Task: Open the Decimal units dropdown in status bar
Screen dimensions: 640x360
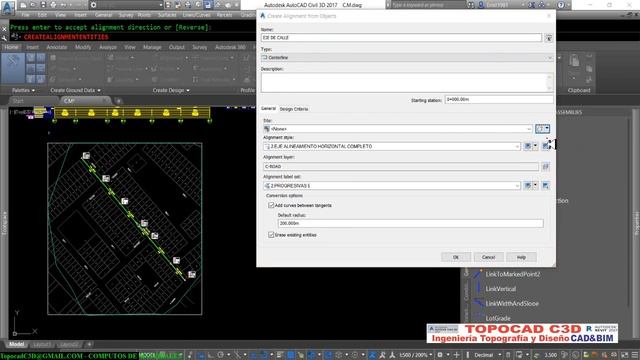Action: (x=487, y=355)
